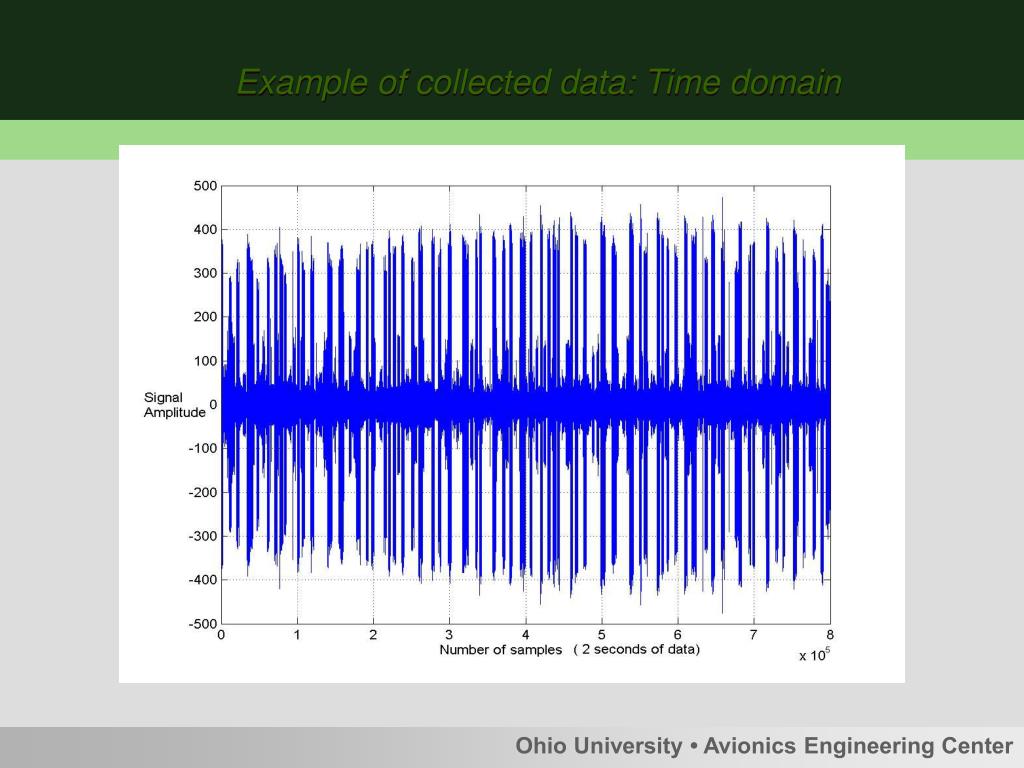This screenshot has height=768, width=1024.
Task: Click the 'Signal Amplitude' y-axis label
Action: click(174, 405)
